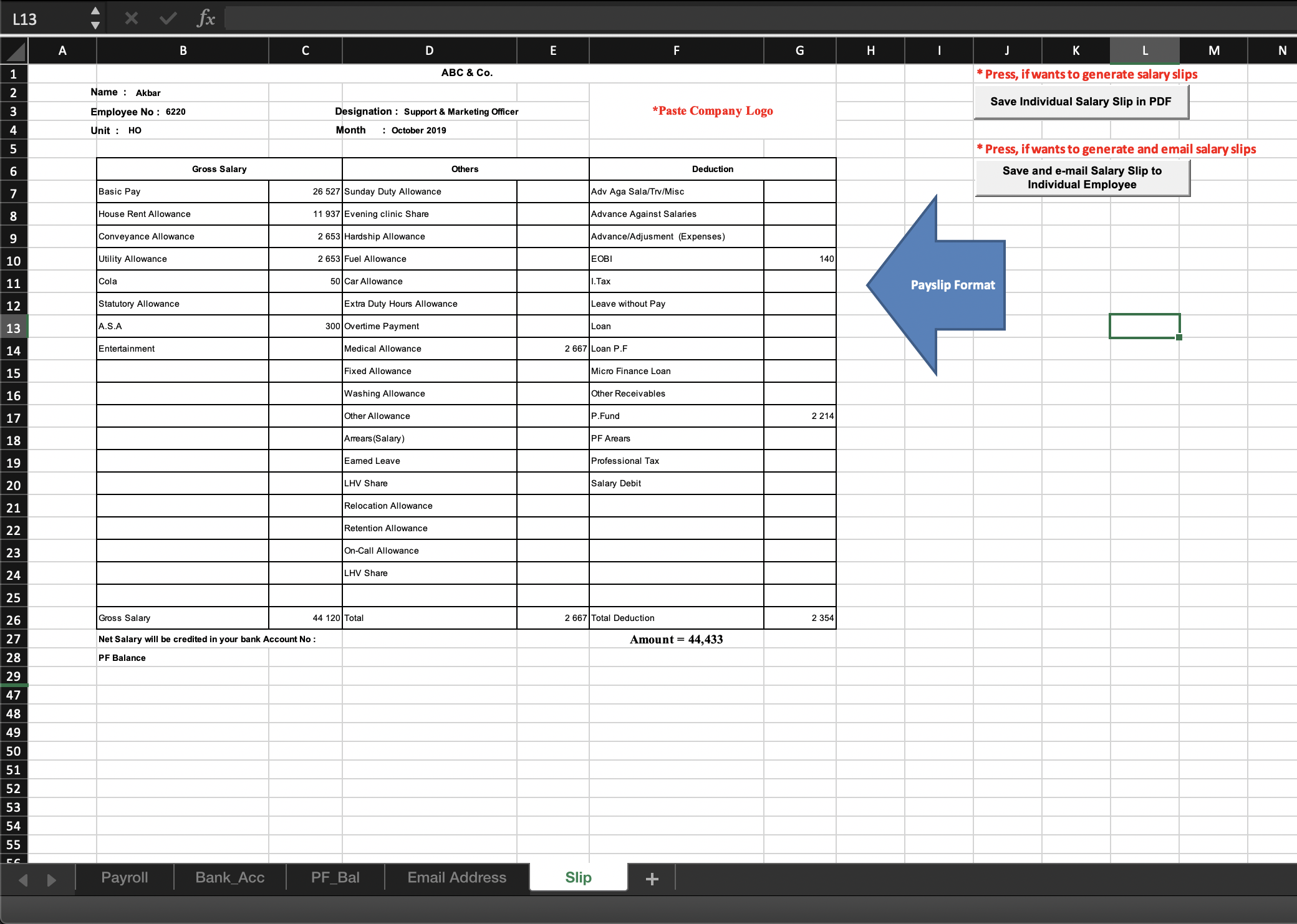This screenshot has width=1297, height=924.
Task: Select row 47 header
Action: coord(14,695)
